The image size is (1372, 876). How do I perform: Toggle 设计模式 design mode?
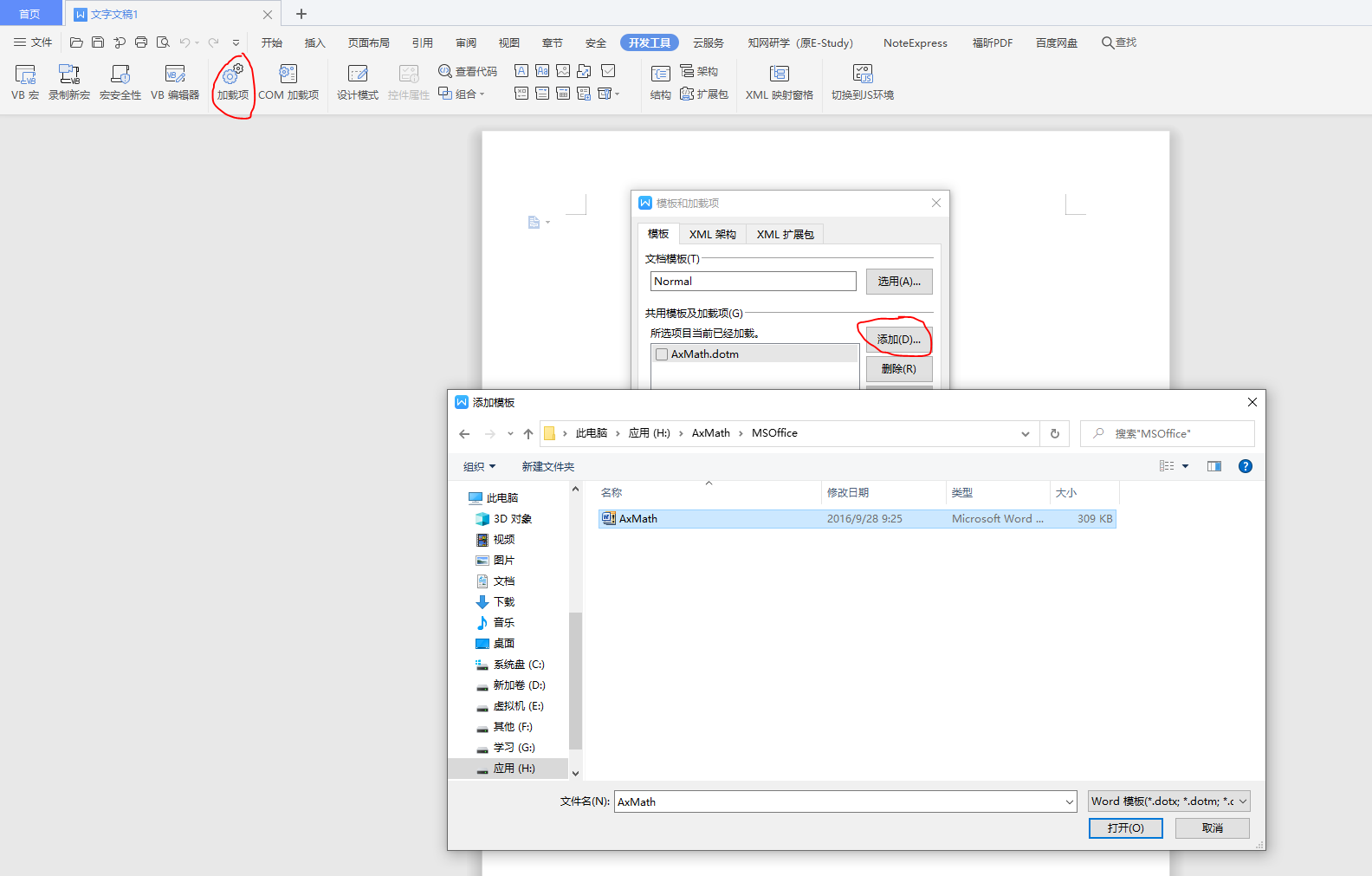(x=358, y=82)
